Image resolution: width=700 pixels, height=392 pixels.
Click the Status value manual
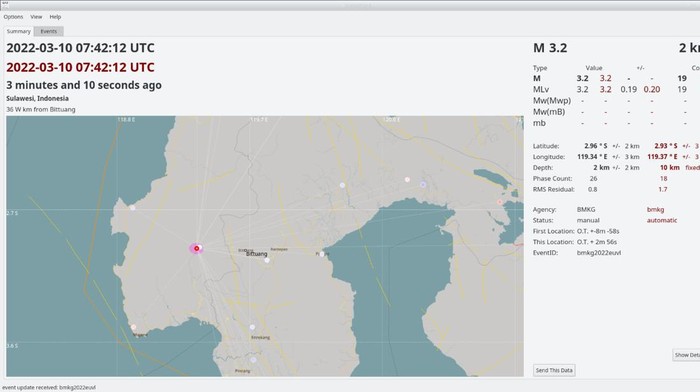pos(588,220)
